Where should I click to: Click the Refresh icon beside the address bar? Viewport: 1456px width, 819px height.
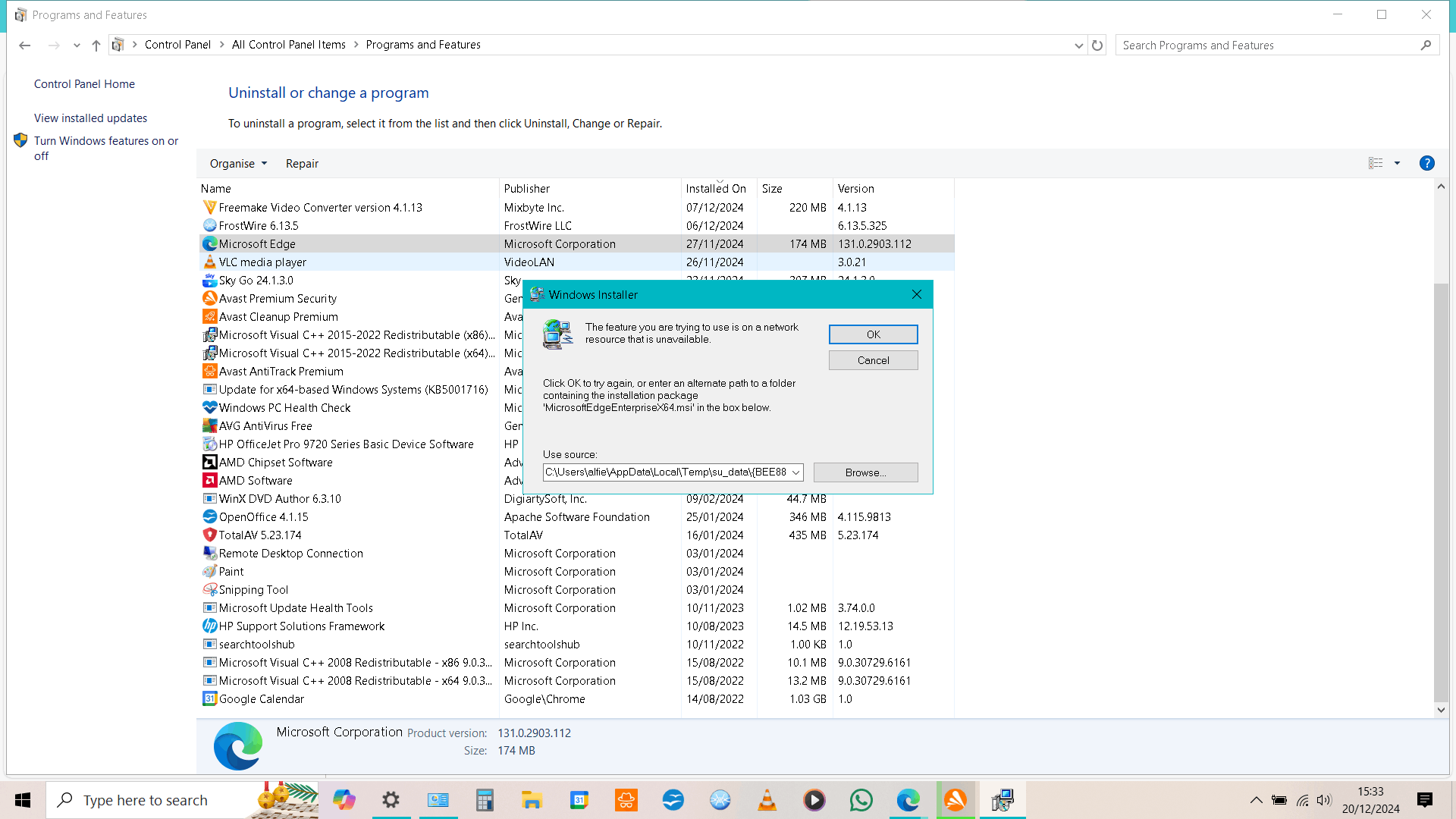(x=1097, y=45)
